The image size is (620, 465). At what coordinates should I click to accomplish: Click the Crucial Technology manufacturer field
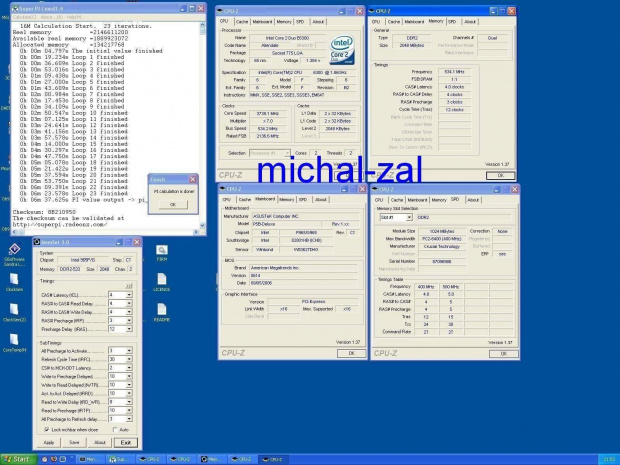[442, 246]
